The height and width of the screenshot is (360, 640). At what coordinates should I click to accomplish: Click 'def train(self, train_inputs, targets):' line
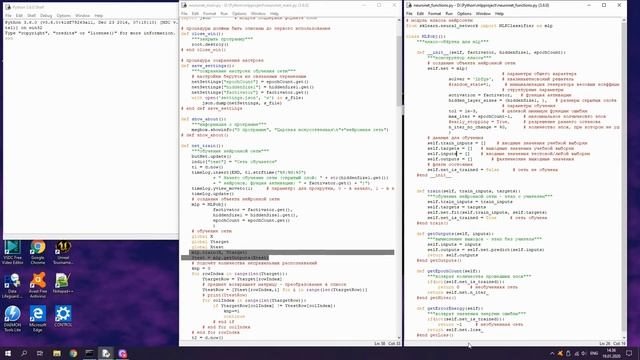(468, 191)
